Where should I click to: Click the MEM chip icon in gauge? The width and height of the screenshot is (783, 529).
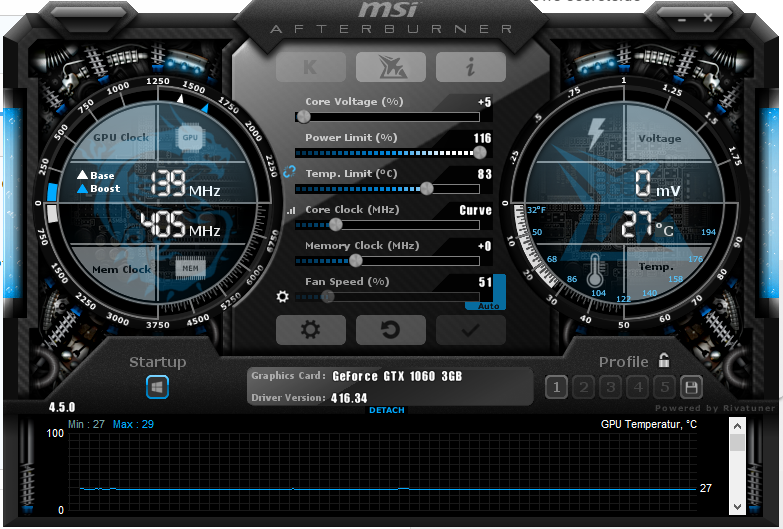click(x=190, y=268)
